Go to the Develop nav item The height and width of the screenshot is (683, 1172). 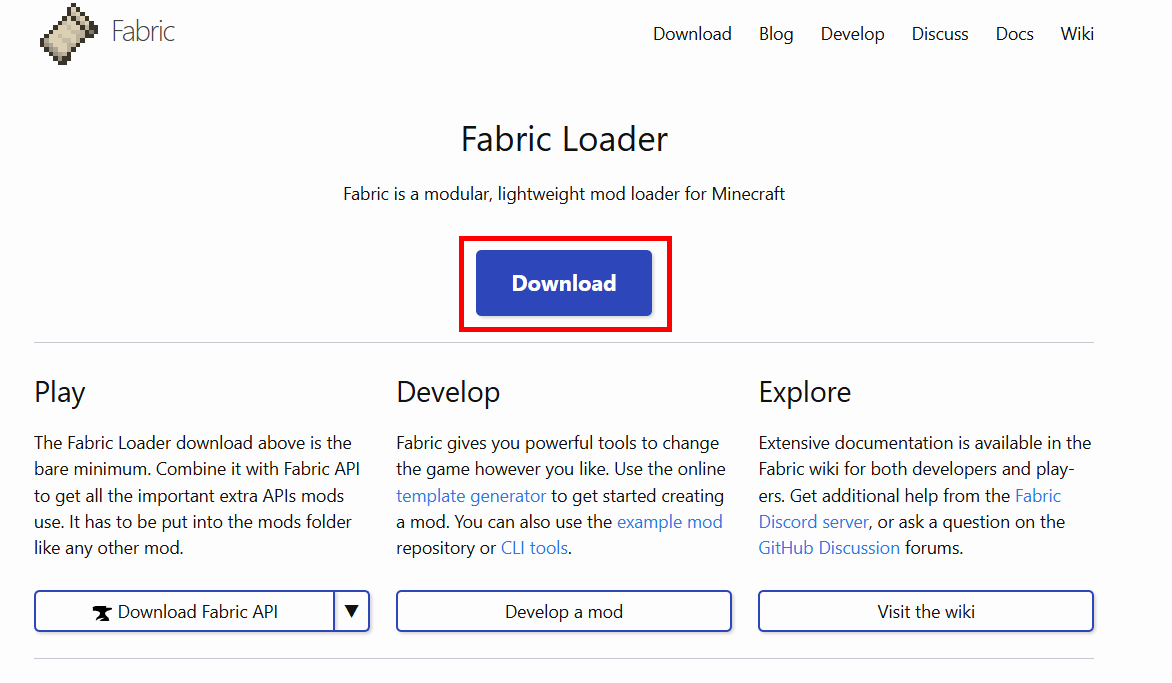tap(852, 34)
